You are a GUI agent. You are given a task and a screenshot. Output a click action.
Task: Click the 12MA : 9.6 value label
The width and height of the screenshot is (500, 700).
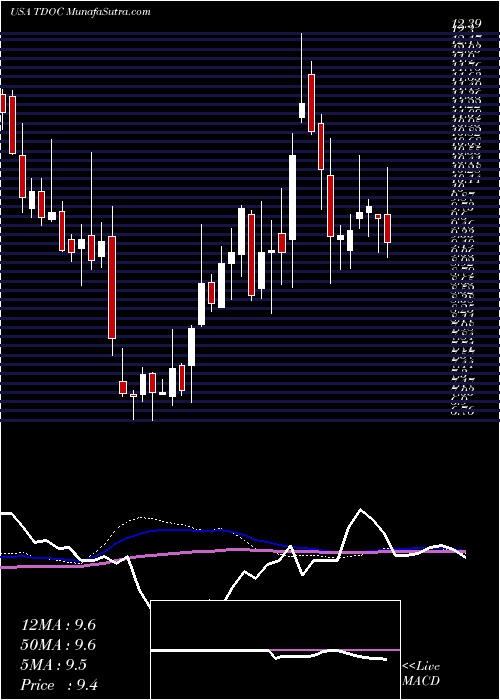pos(58,625)
